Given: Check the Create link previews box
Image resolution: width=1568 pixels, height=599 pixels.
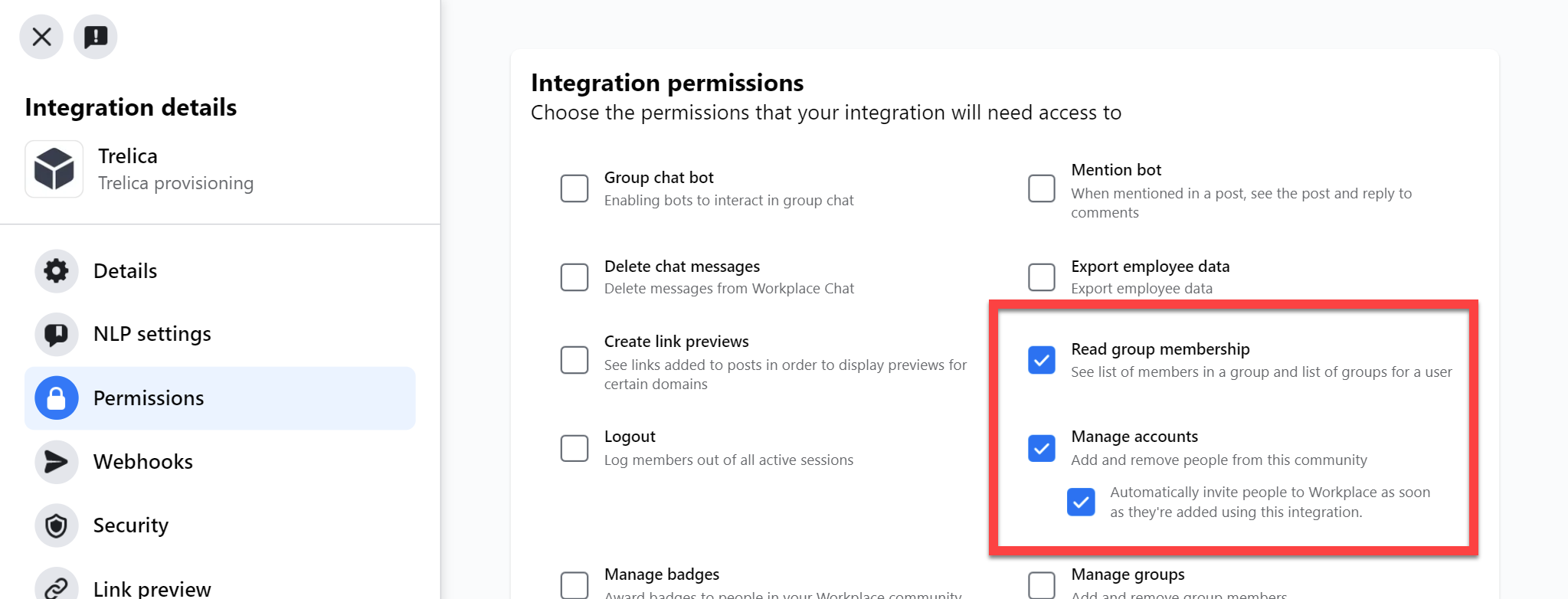Looking at the screenshot, I should click(574, 360).
